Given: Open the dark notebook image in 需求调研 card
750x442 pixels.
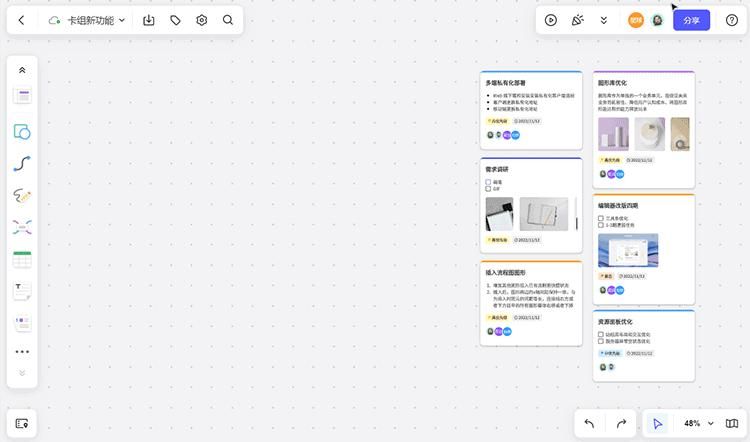Looking at the screenshot, I should pyautogui.click(x=499, y=214).
